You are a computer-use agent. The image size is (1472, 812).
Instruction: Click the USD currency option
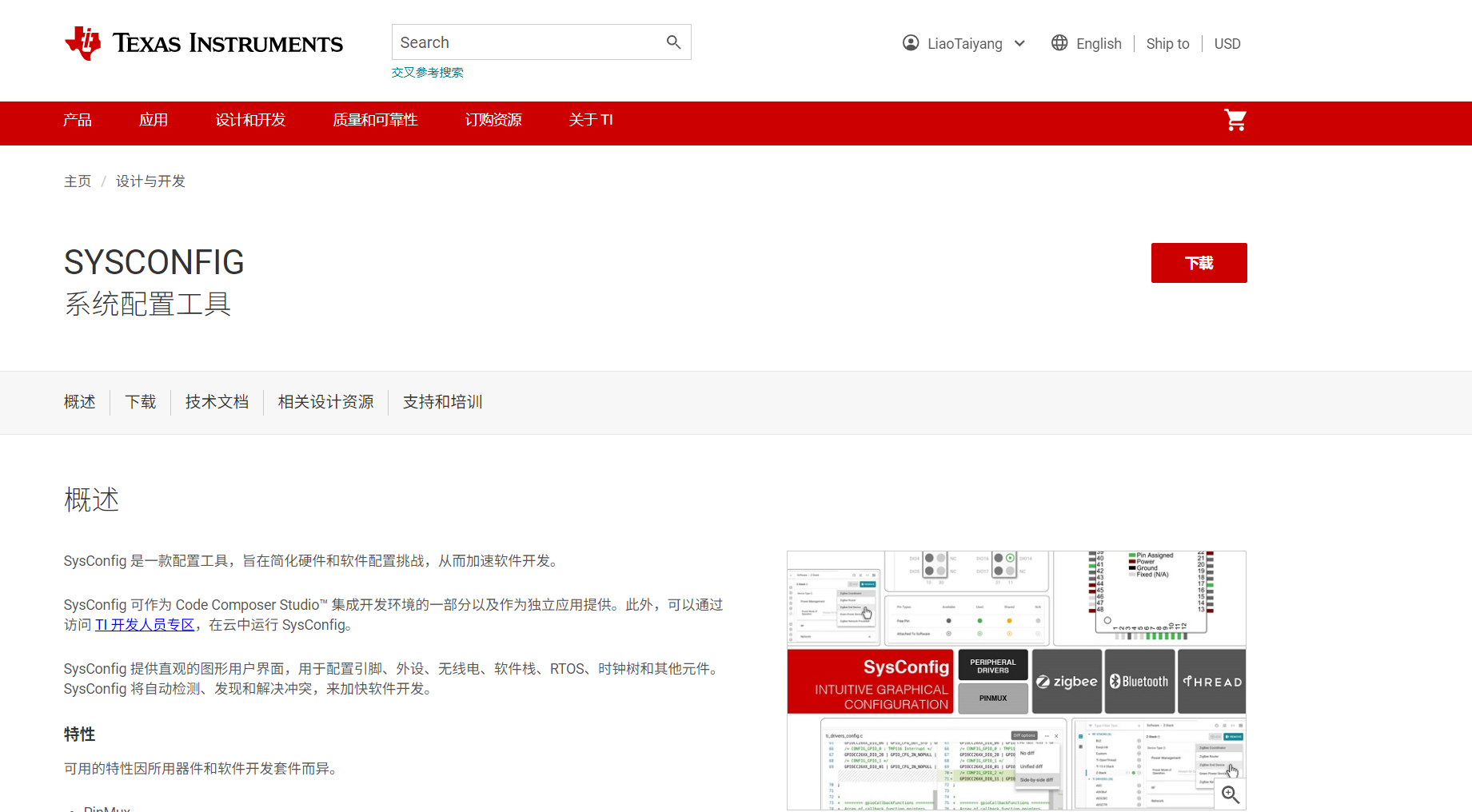1227,44
